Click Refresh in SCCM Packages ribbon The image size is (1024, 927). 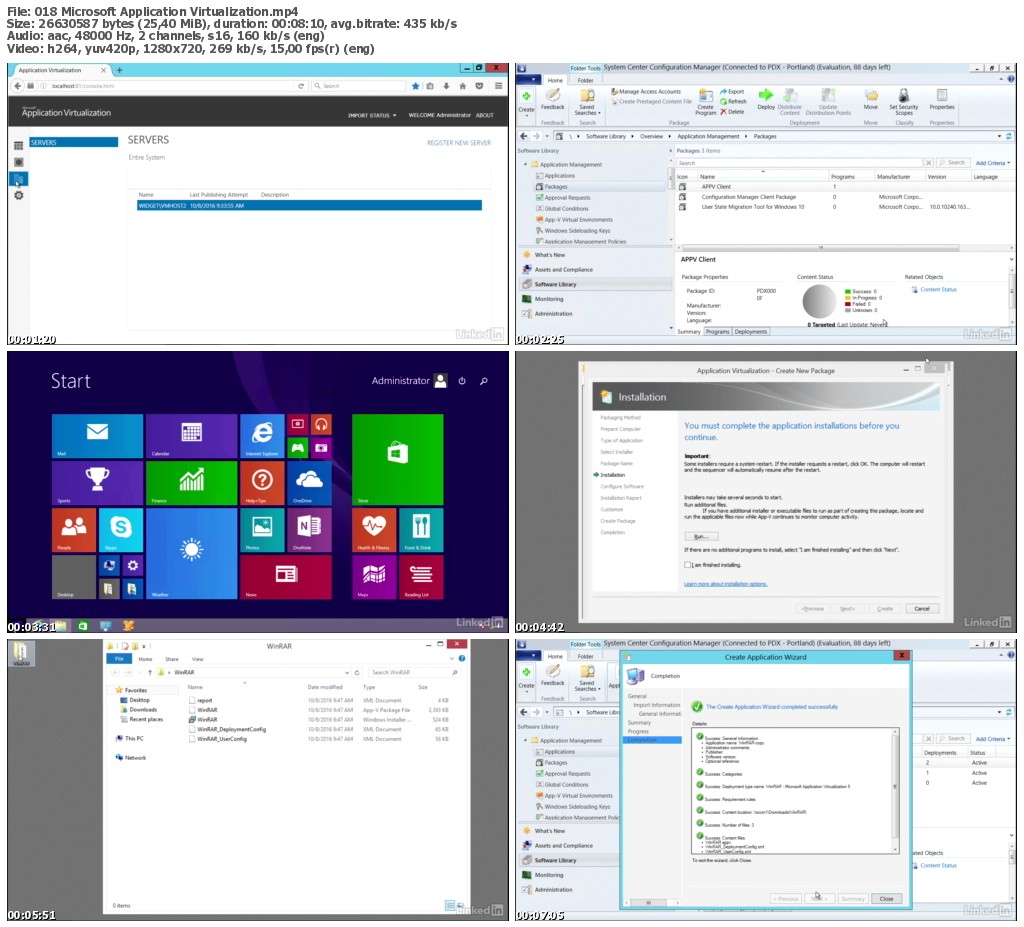pos(733,102)
